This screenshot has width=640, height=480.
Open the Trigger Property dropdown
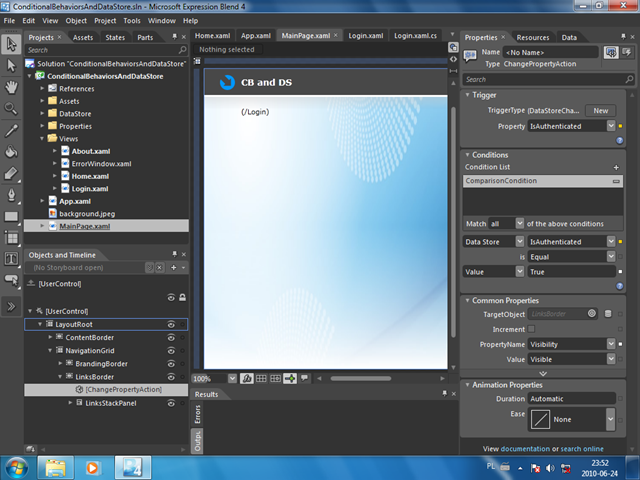(x=611, y=126)
